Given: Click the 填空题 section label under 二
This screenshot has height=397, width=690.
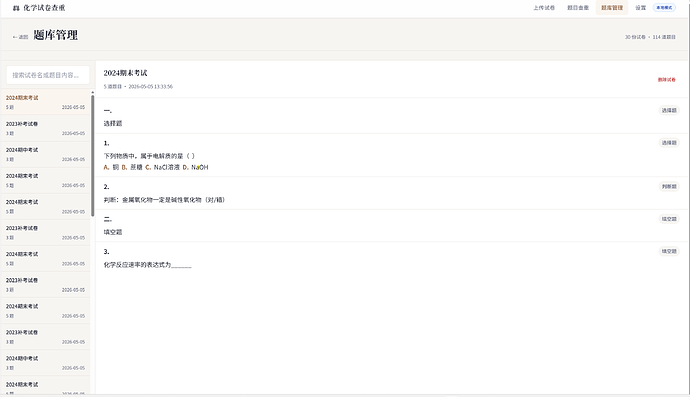Looking at the screenshot, I should point(113,232).
